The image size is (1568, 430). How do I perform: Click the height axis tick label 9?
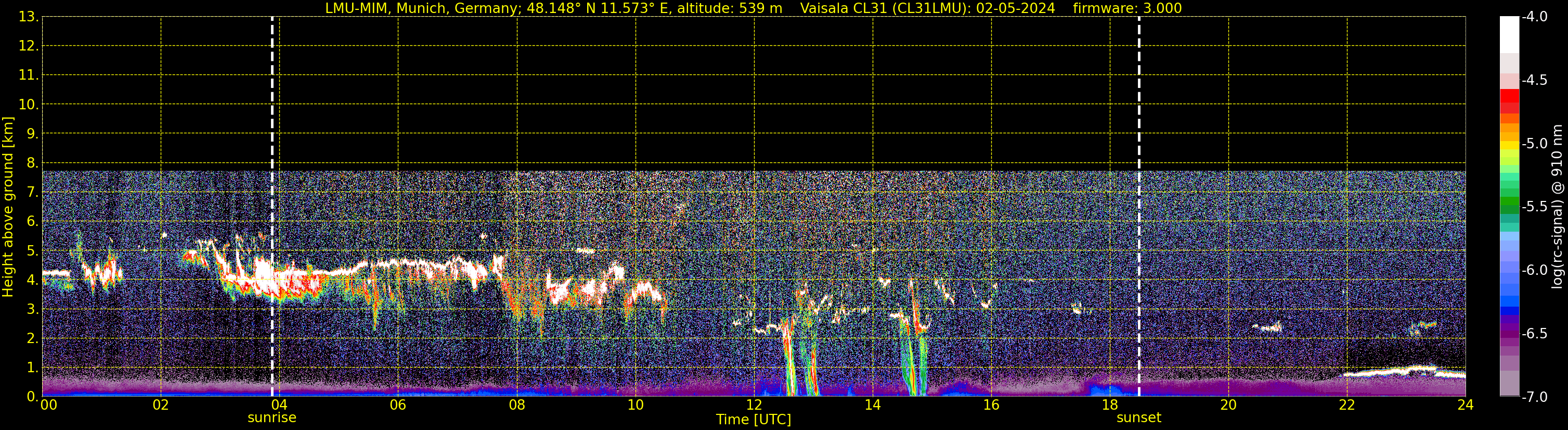(32, 133)
